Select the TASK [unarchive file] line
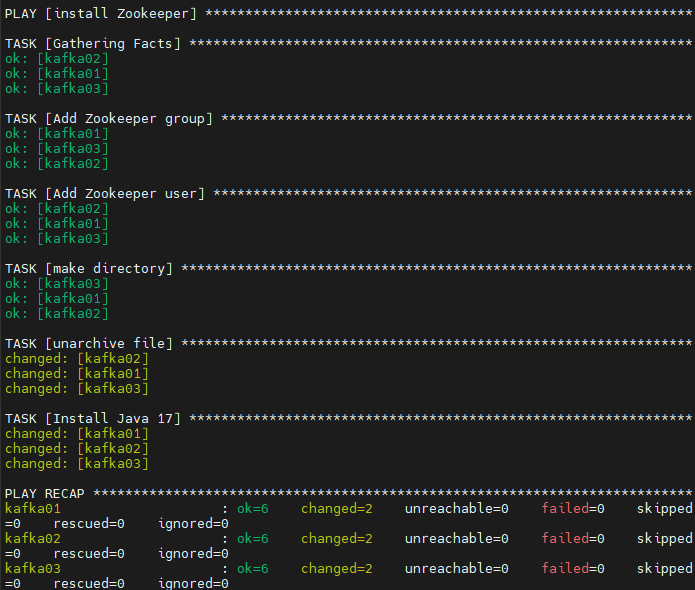Image resolution: width=695 pixels, height=590 pixels. [x=348, y=343]
